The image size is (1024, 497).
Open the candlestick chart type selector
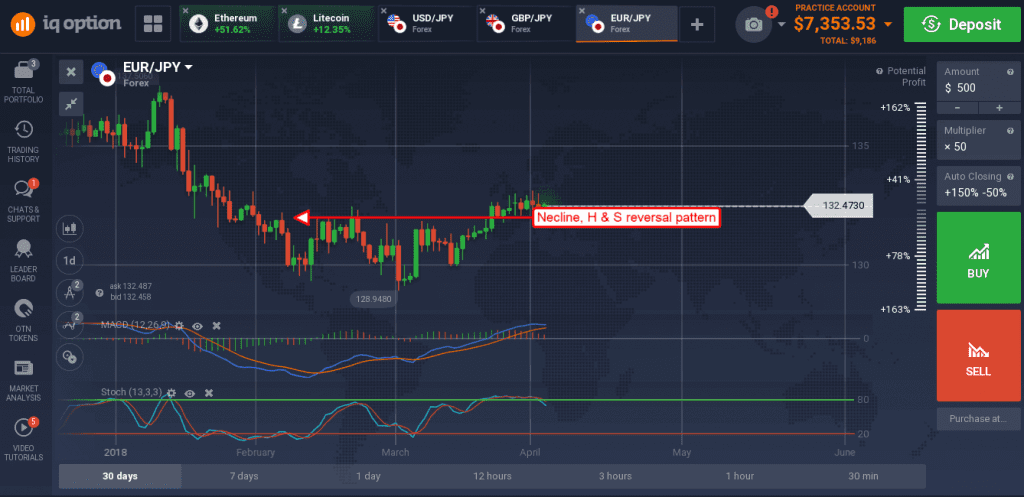(69, 228)
